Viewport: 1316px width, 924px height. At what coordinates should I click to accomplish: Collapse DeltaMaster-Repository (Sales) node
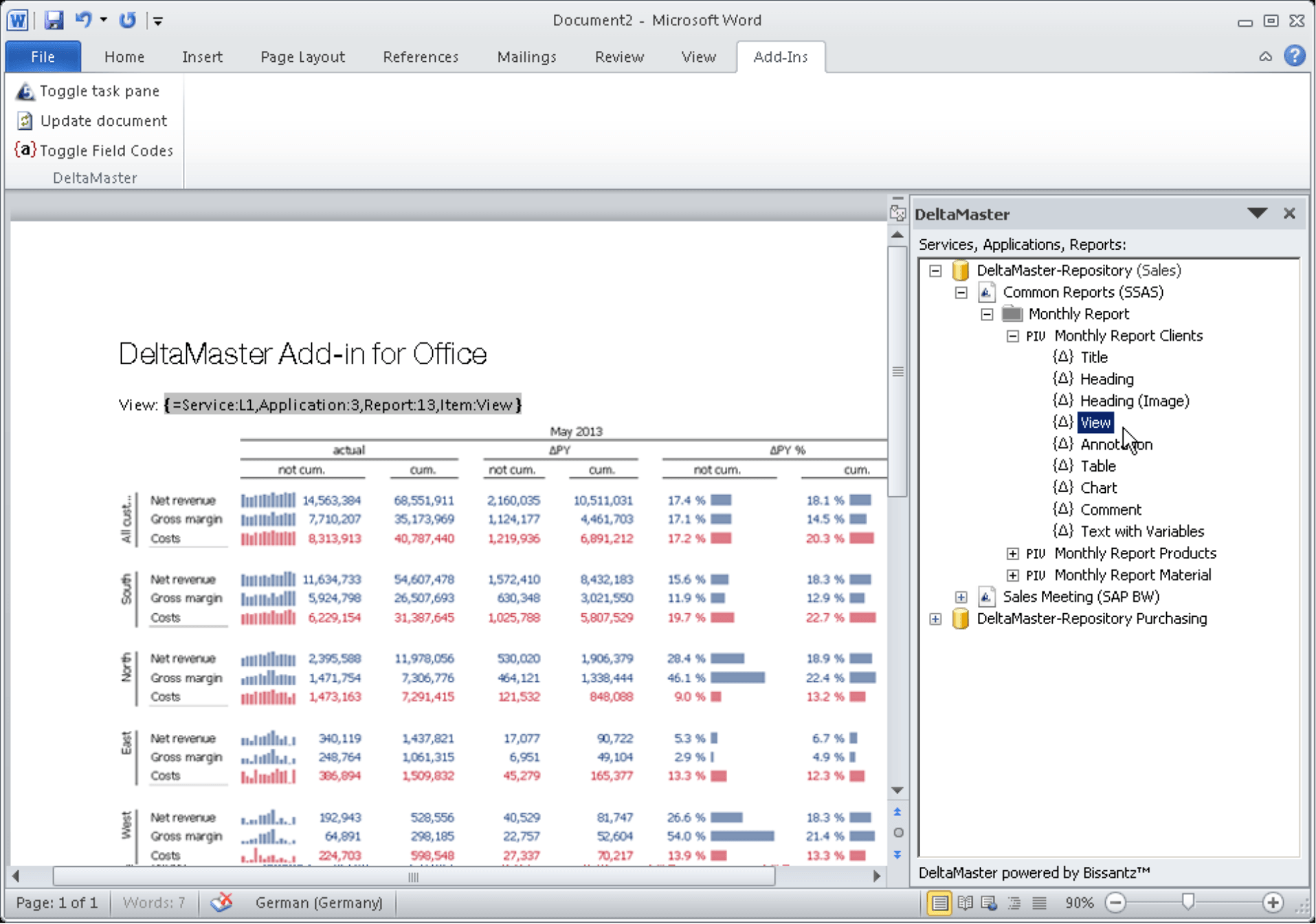935,271
